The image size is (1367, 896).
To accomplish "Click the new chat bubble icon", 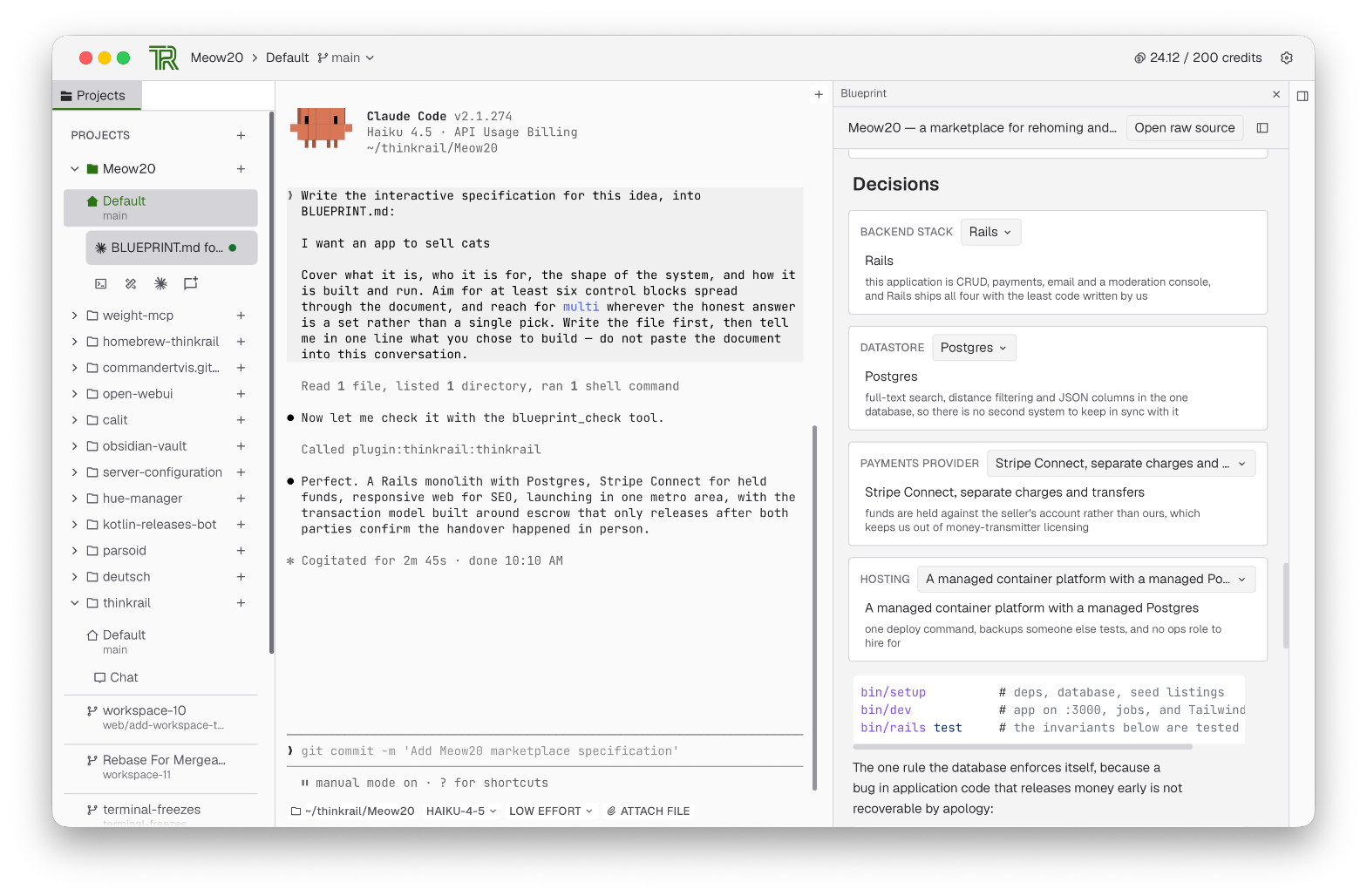I will coord(191,283).
